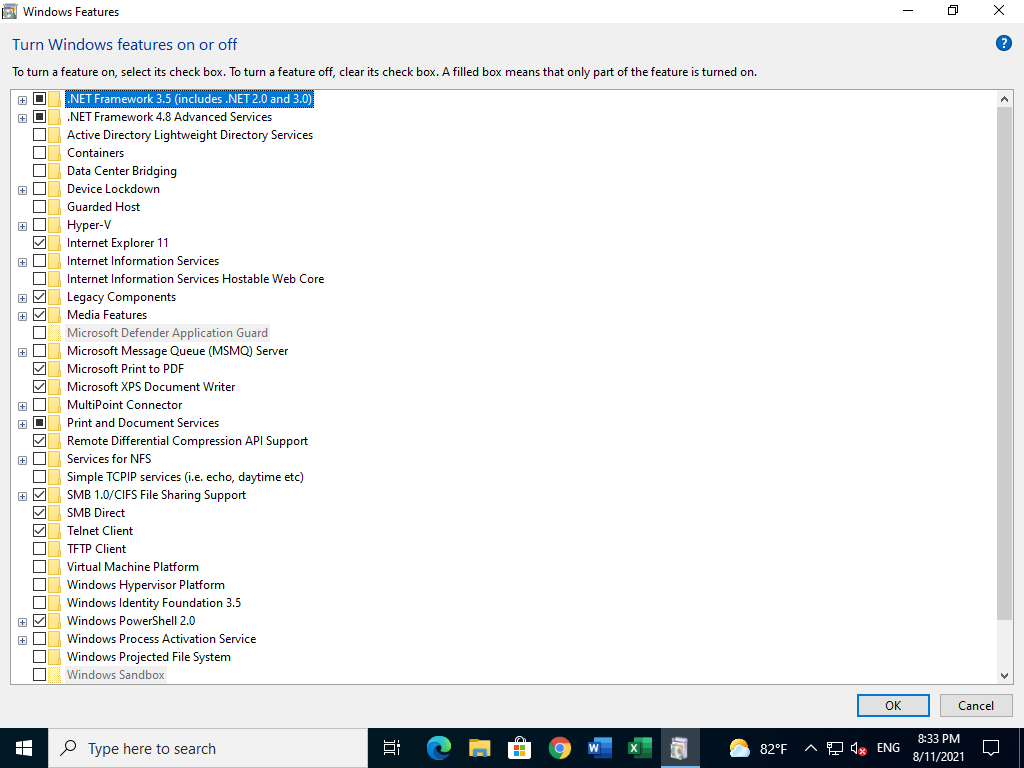Image resolution: width=1024 pixels, height=768 pixels.
Task: Open the weather widget showing 82°F
Action: [758, 748]
